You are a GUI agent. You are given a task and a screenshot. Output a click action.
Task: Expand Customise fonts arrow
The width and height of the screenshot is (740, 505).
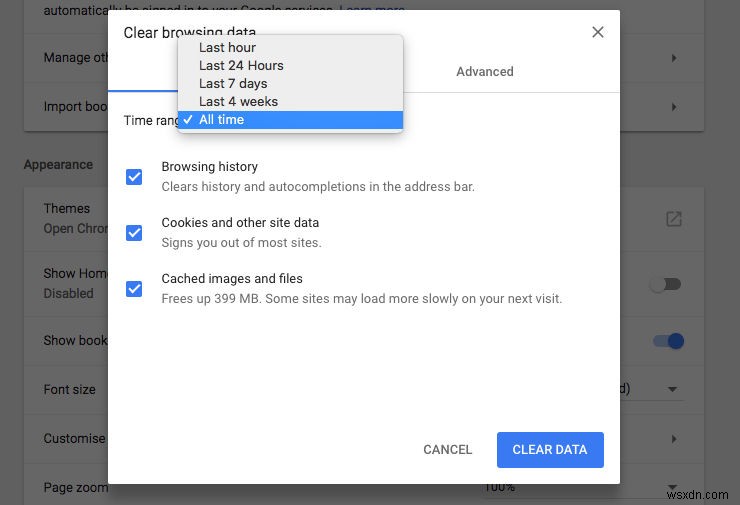coord(674,438)
